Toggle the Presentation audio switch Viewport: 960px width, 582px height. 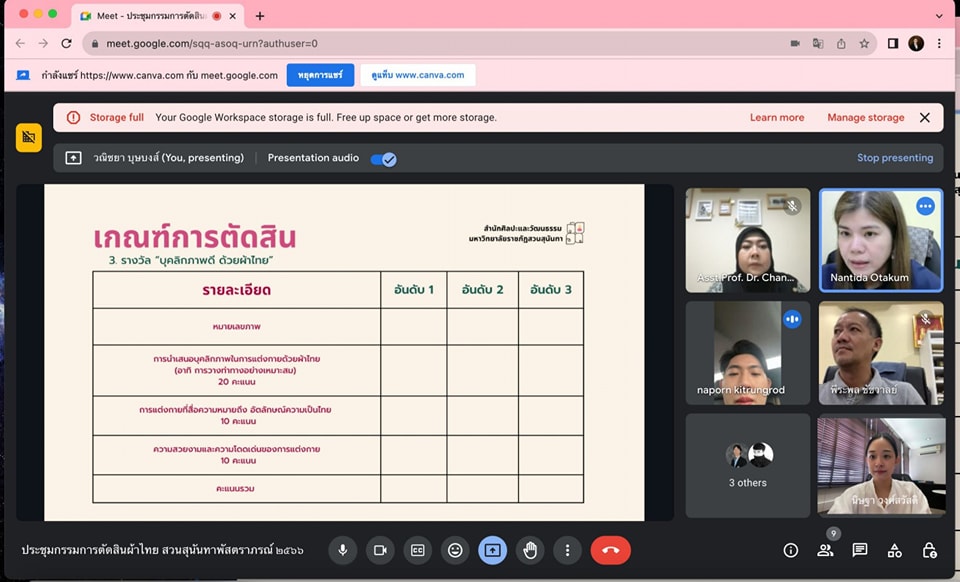[383, 158]
